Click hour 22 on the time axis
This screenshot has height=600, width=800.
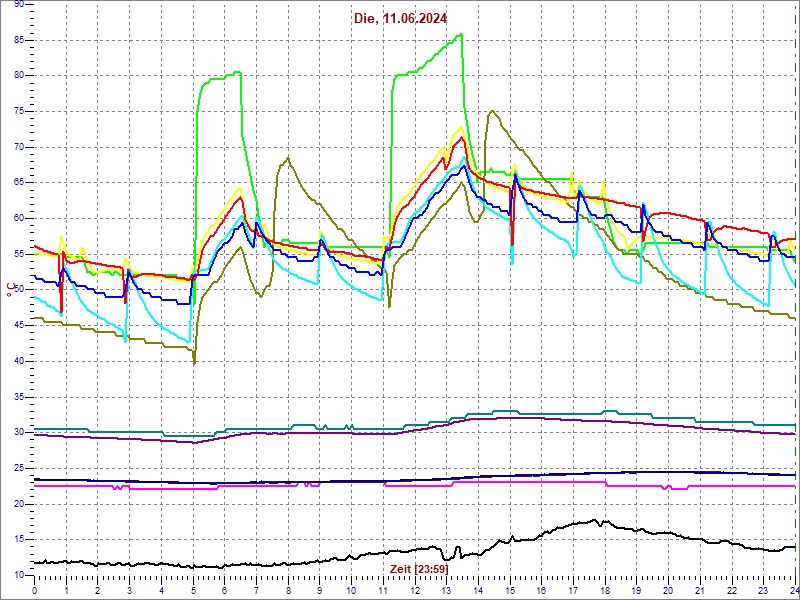(732, 589)
